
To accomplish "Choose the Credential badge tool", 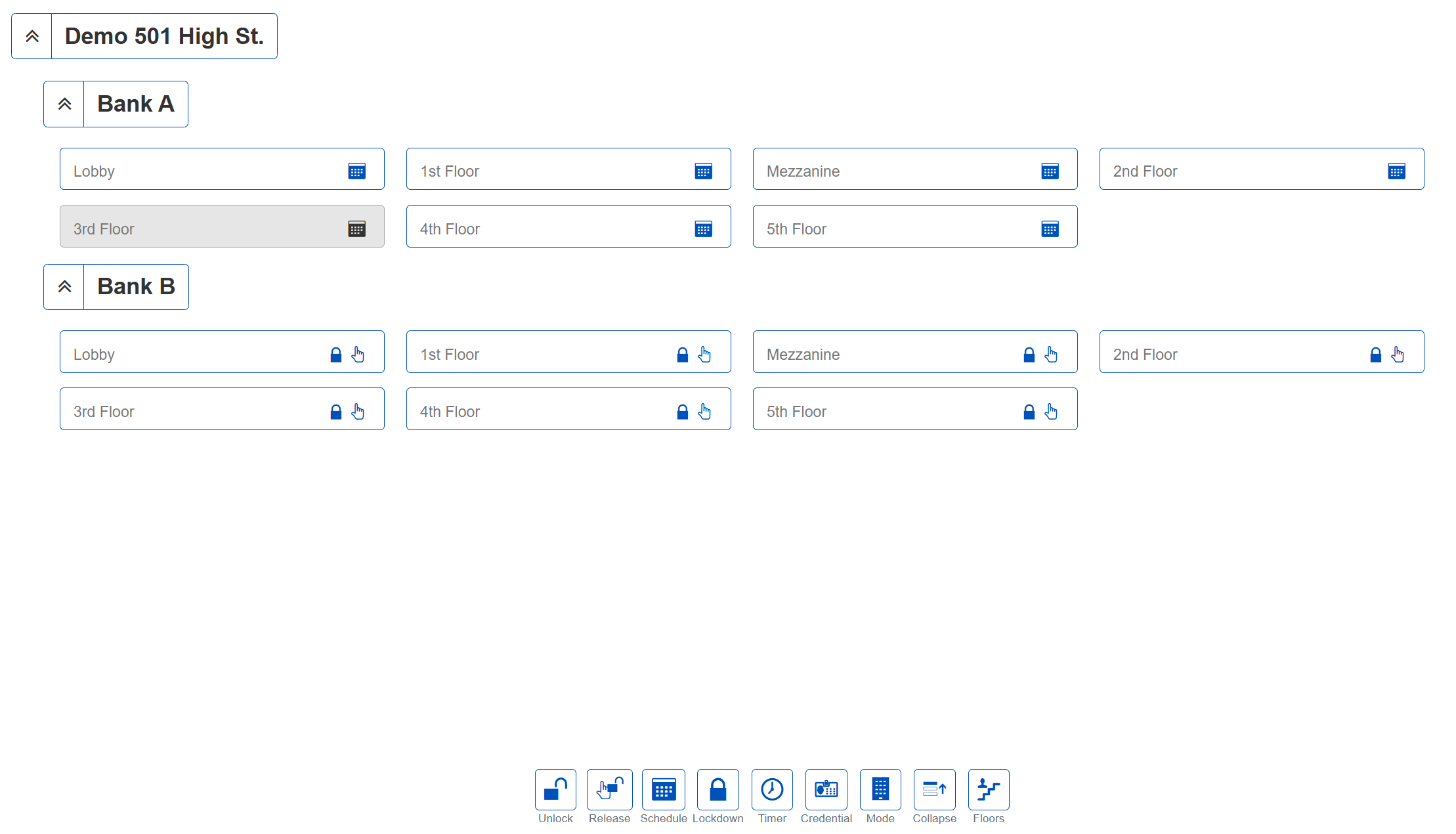I will click(826, 789).
